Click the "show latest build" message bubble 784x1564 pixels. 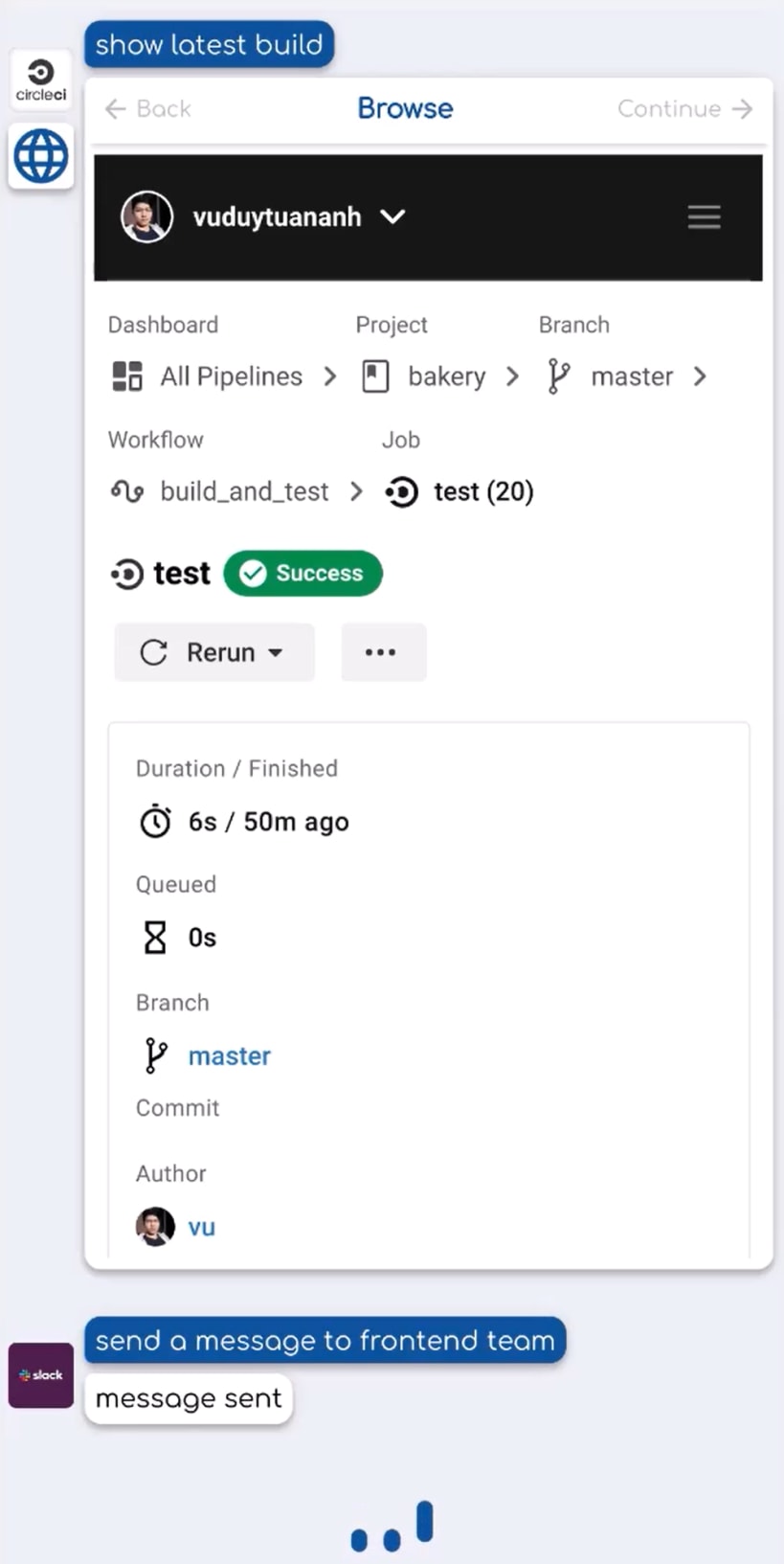click(x=209, y=45)
